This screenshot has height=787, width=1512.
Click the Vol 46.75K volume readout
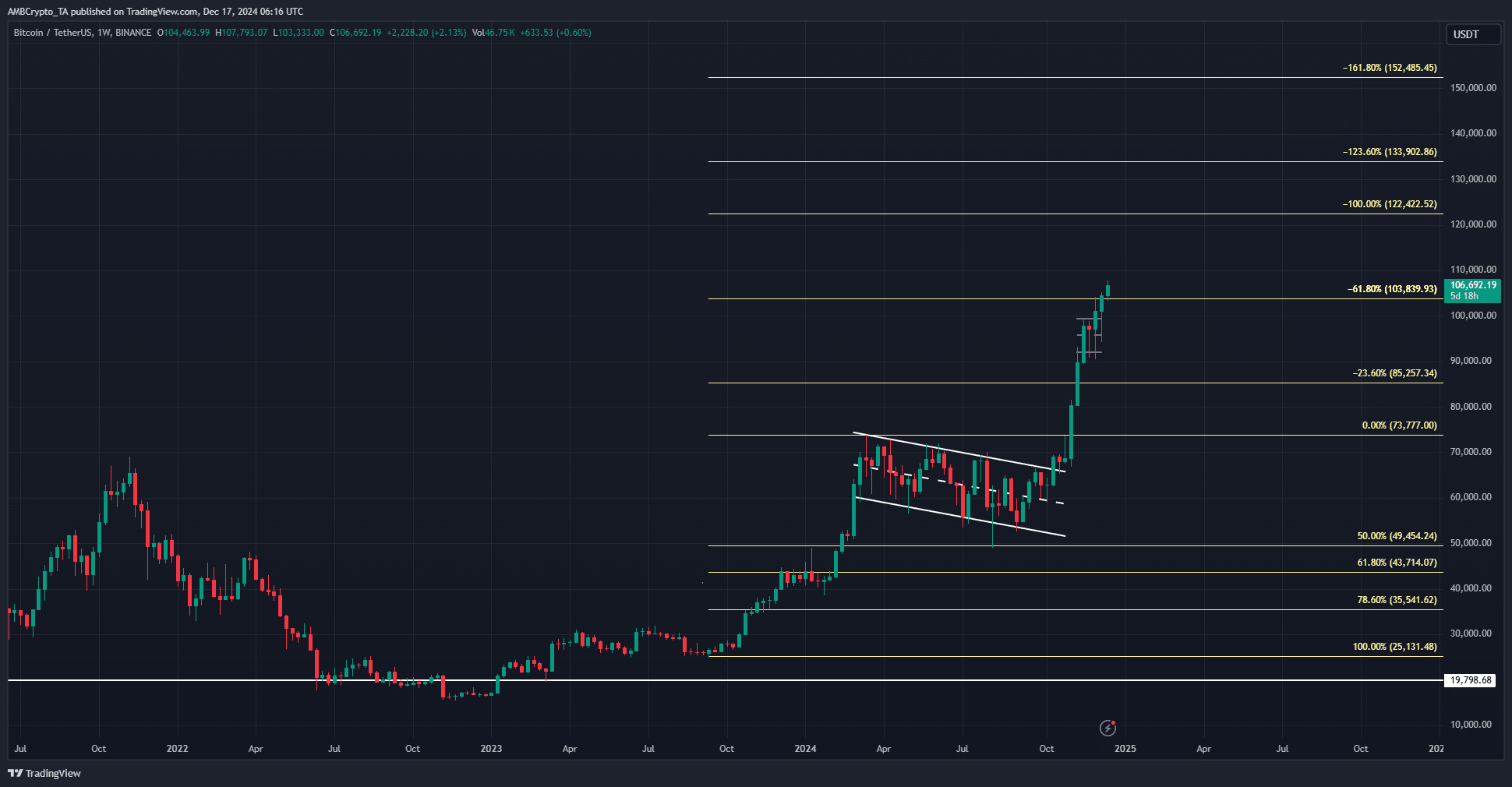(x=493, y=33)
